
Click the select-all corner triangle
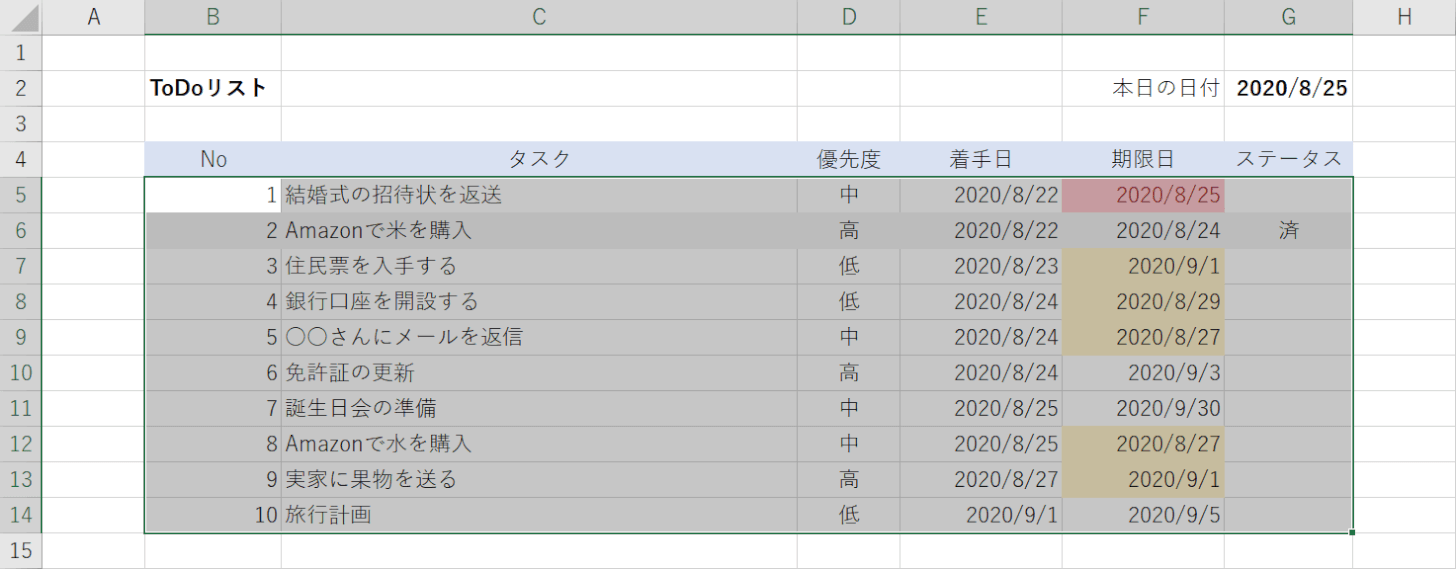pyautogui.click(x=21, y=17)
